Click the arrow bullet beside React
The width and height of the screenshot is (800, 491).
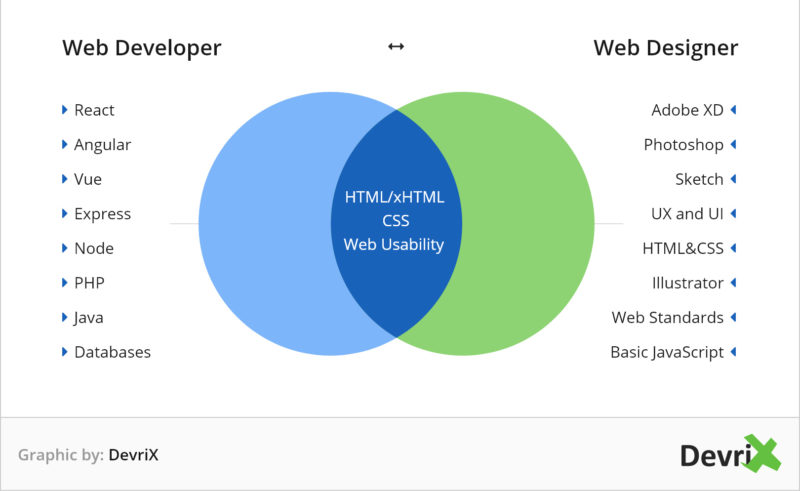coord(65,110)
